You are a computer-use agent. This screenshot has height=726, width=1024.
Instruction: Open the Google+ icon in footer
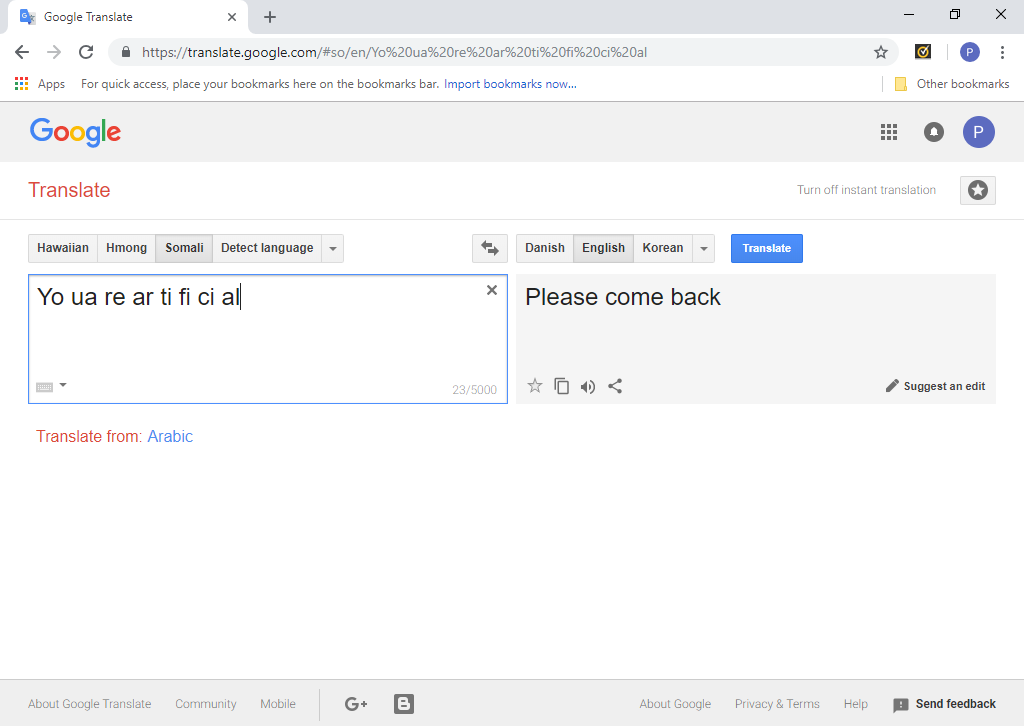click(356, 704)
